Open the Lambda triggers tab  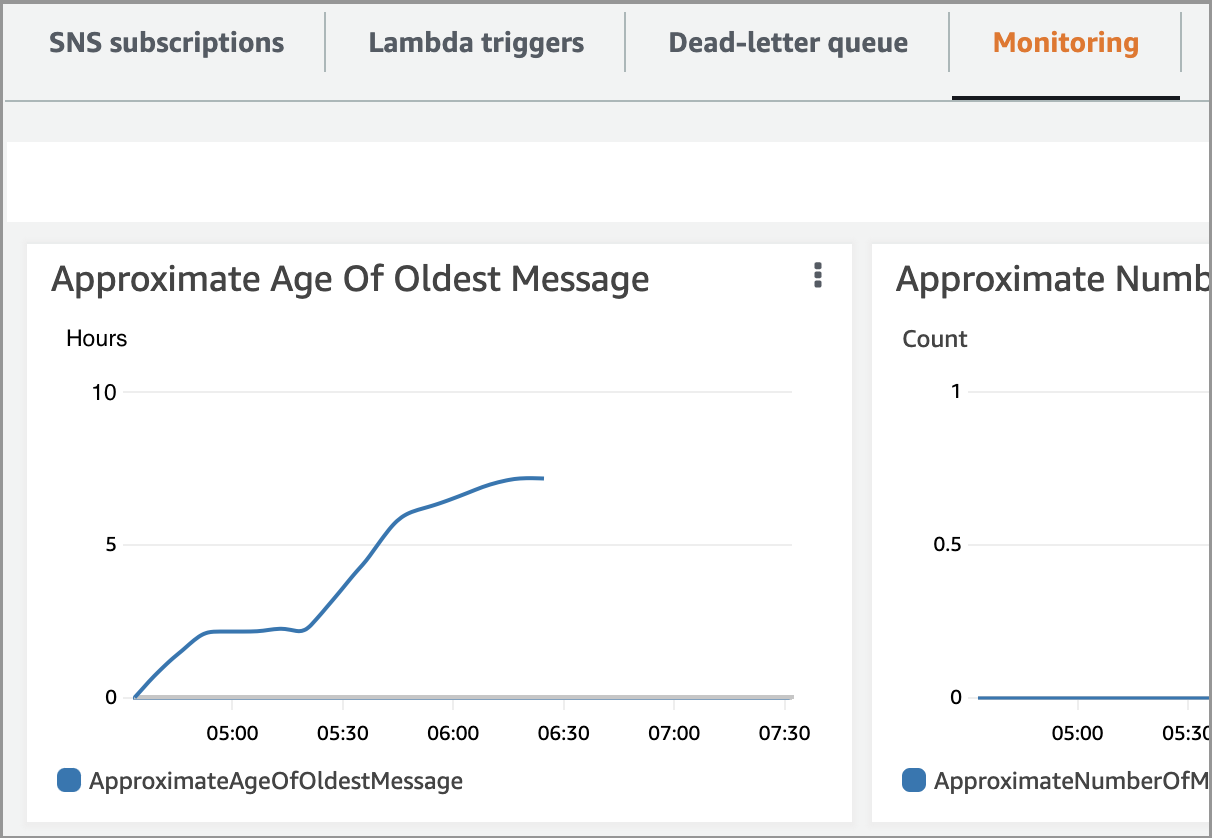click(476, 43)
